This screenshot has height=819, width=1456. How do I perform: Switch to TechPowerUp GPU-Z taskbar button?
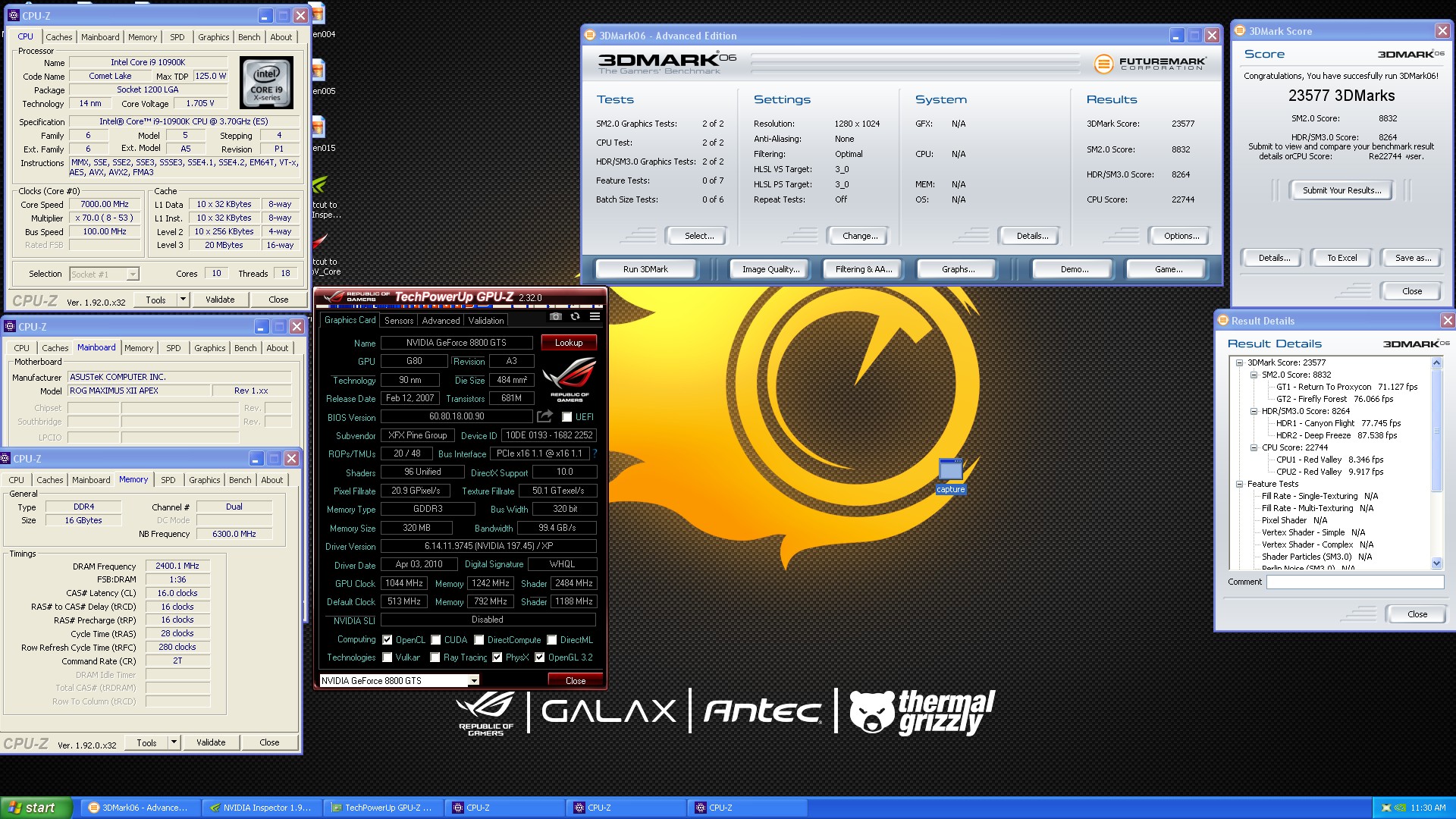(382, 808)
